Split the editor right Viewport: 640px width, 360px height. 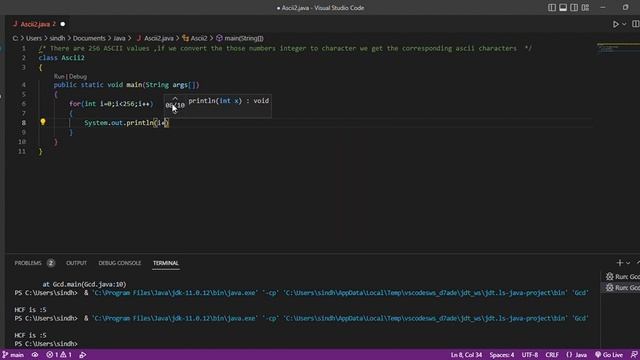636,24
